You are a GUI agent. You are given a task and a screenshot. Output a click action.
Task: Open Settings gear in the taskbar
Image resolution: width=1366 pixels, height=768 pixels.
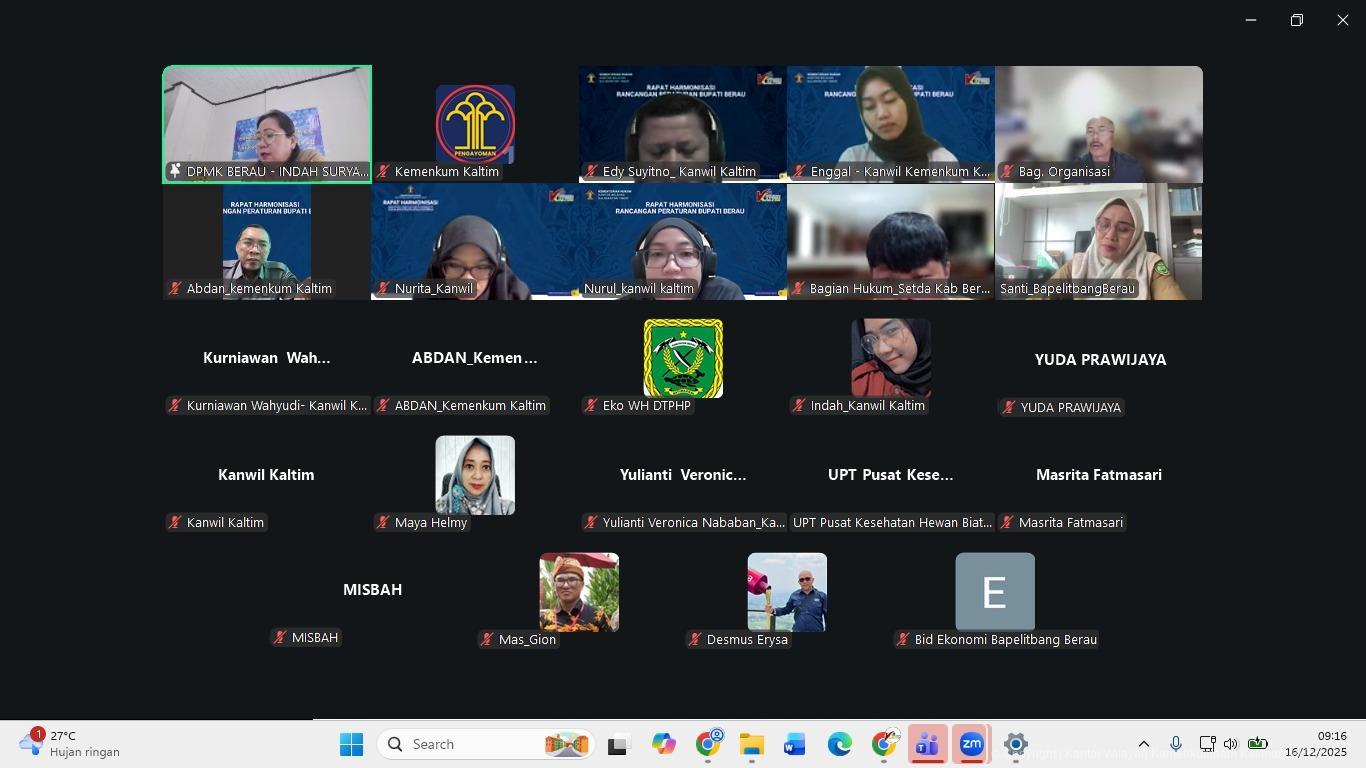click(x=1015, y=745)
